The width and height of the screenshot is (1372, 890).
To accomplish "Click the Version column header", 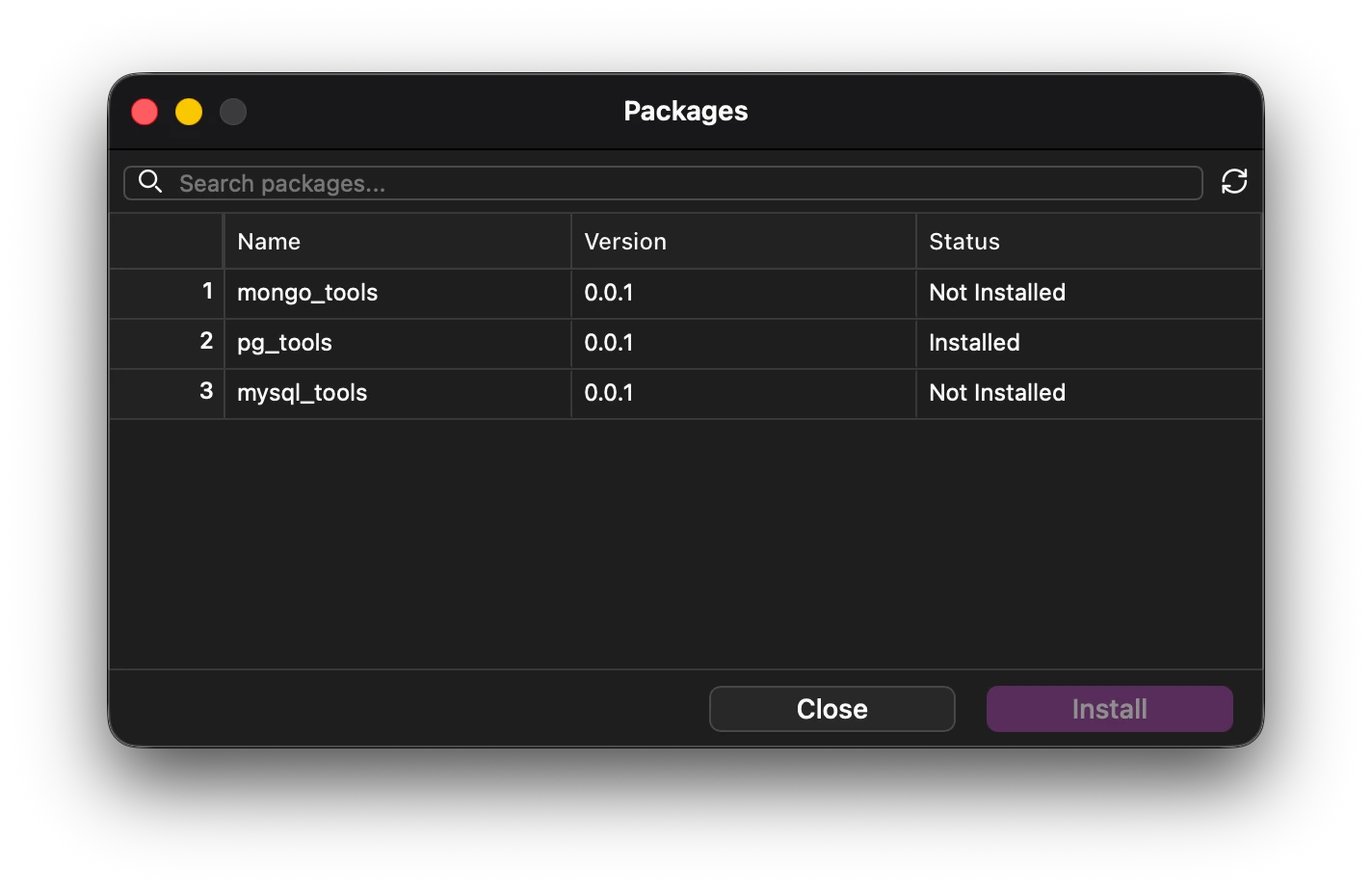I will (625, 241).
